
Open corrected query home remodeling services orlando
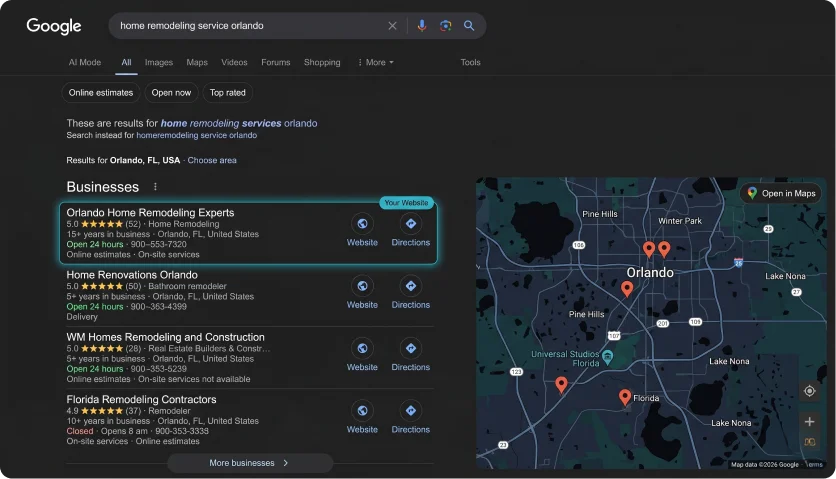coord(239,123)
